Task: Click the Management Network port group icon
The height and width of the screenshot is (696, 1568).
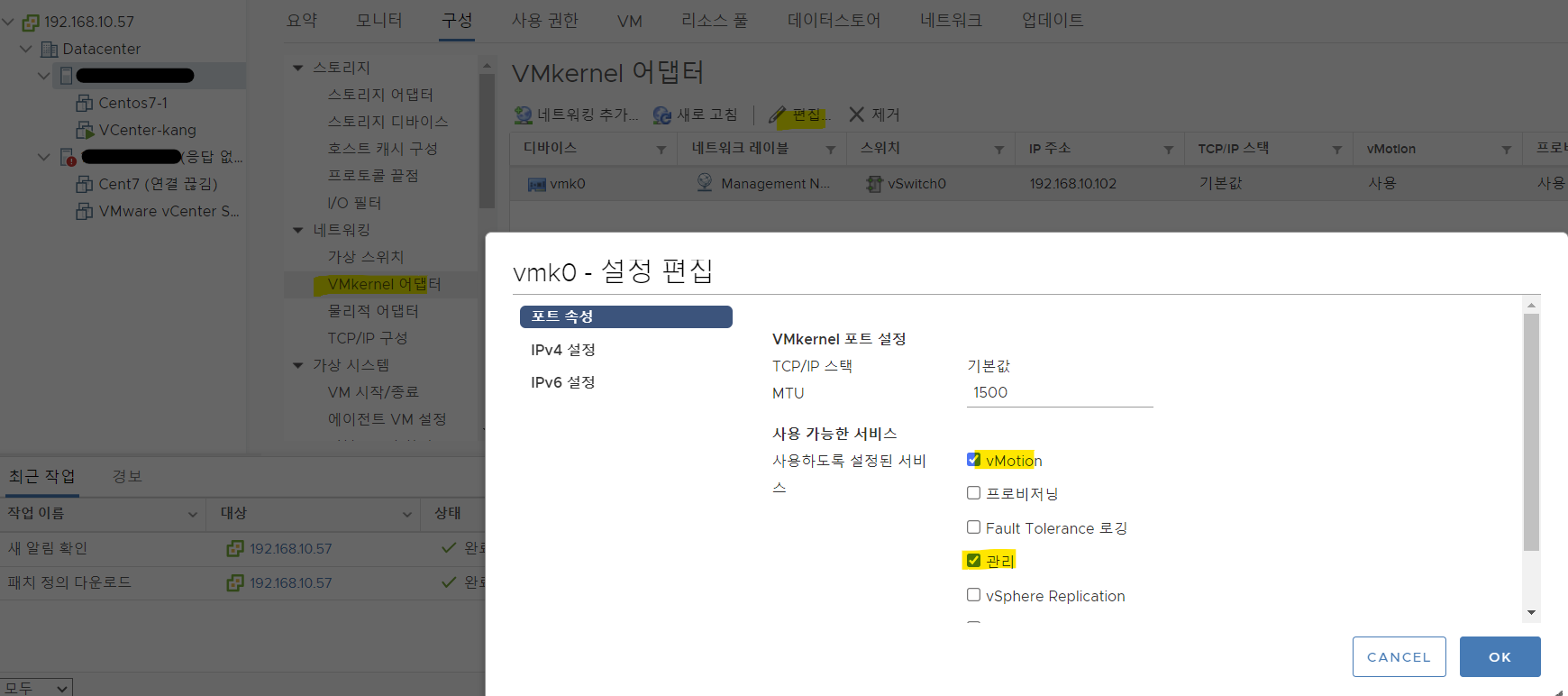Action: (705, 183)
